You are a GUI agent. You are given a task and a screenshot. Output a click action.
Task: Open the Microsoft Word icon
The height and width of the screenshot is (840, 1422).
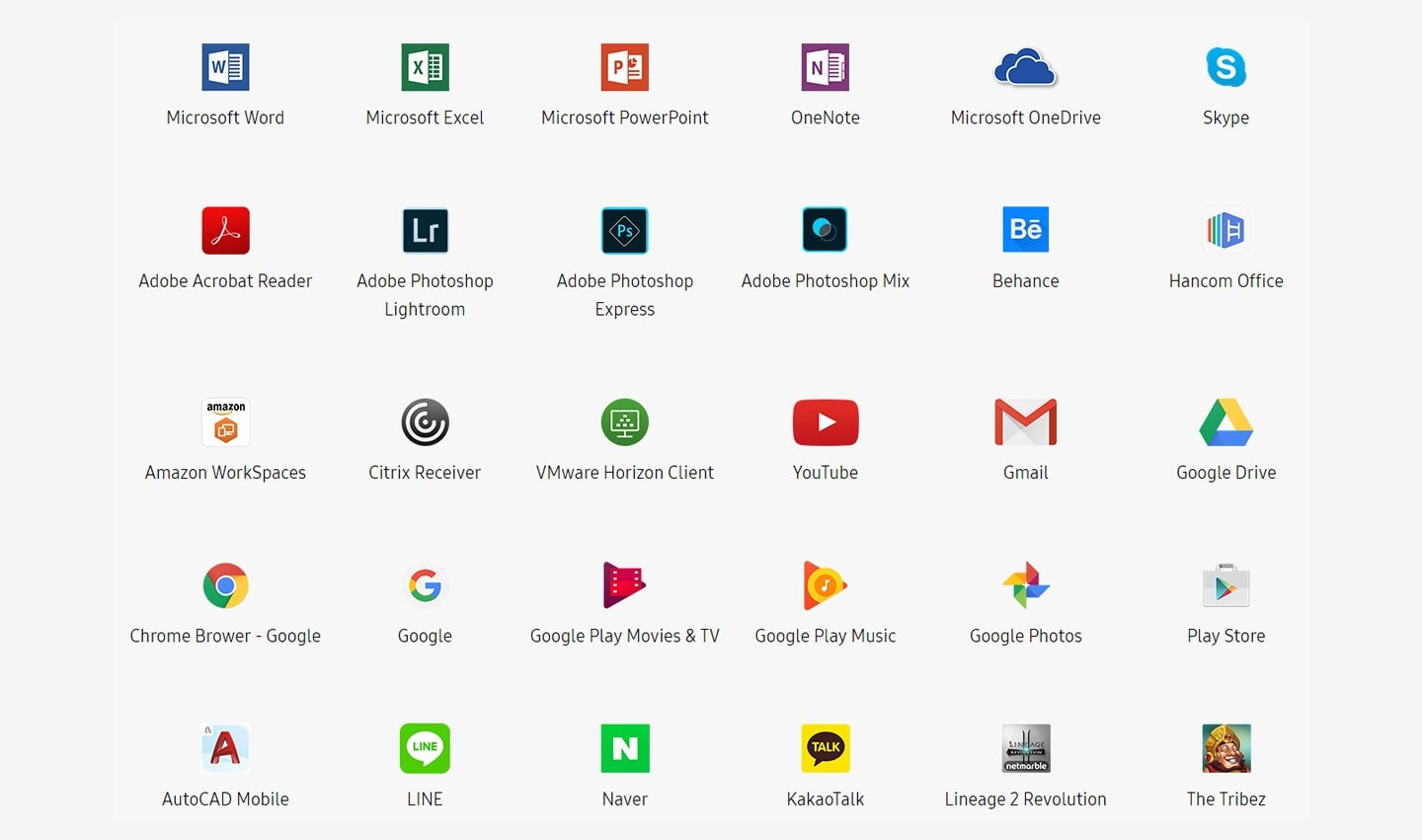[225, 67]
